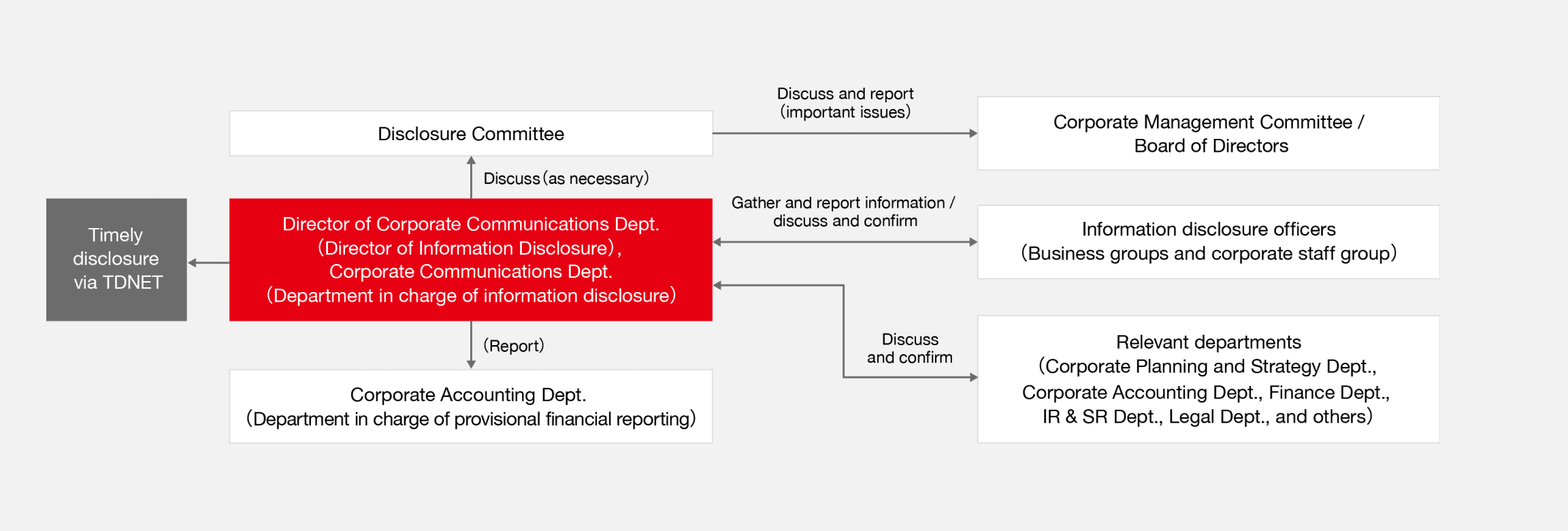Image resolution: width=1568 pixels, height=531 pixels.
Task: Click the gray Timely disclosure via TDNET box
Action: 116,259
